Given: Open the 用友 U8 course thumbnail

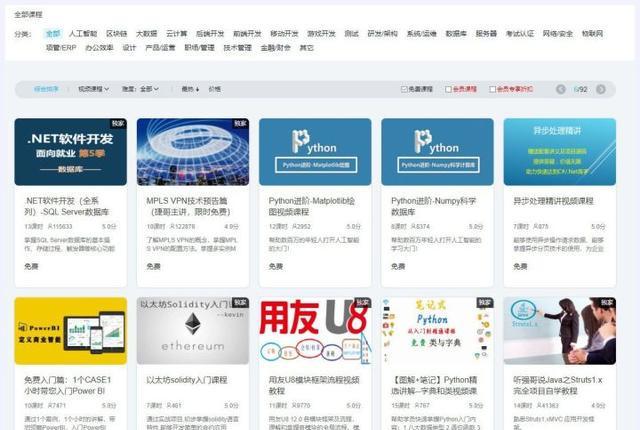Looking at the screenshot, I should (315, 331).
